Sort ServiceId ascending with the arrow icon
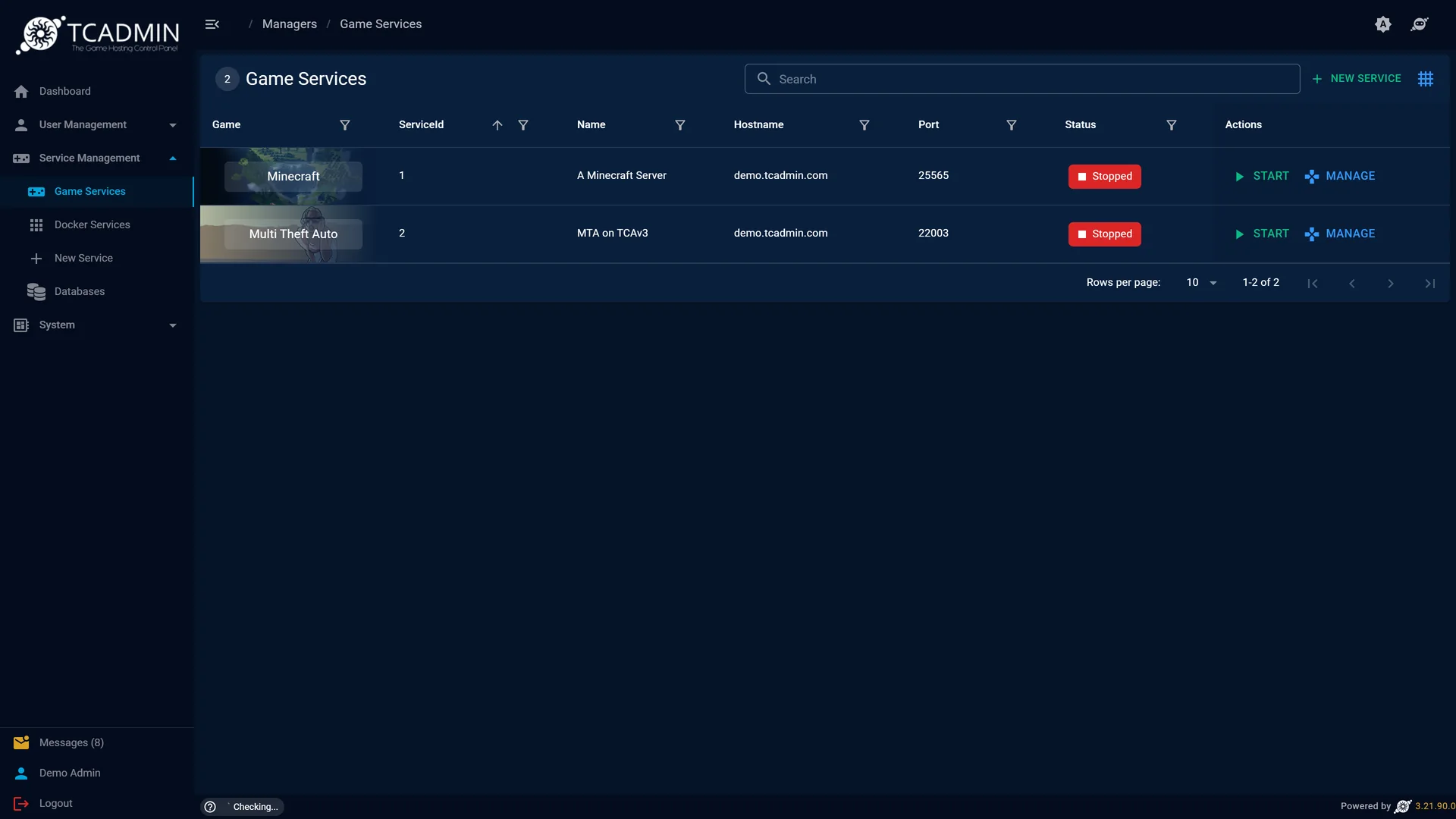The image size is (1456, 819). pos(497,125)
